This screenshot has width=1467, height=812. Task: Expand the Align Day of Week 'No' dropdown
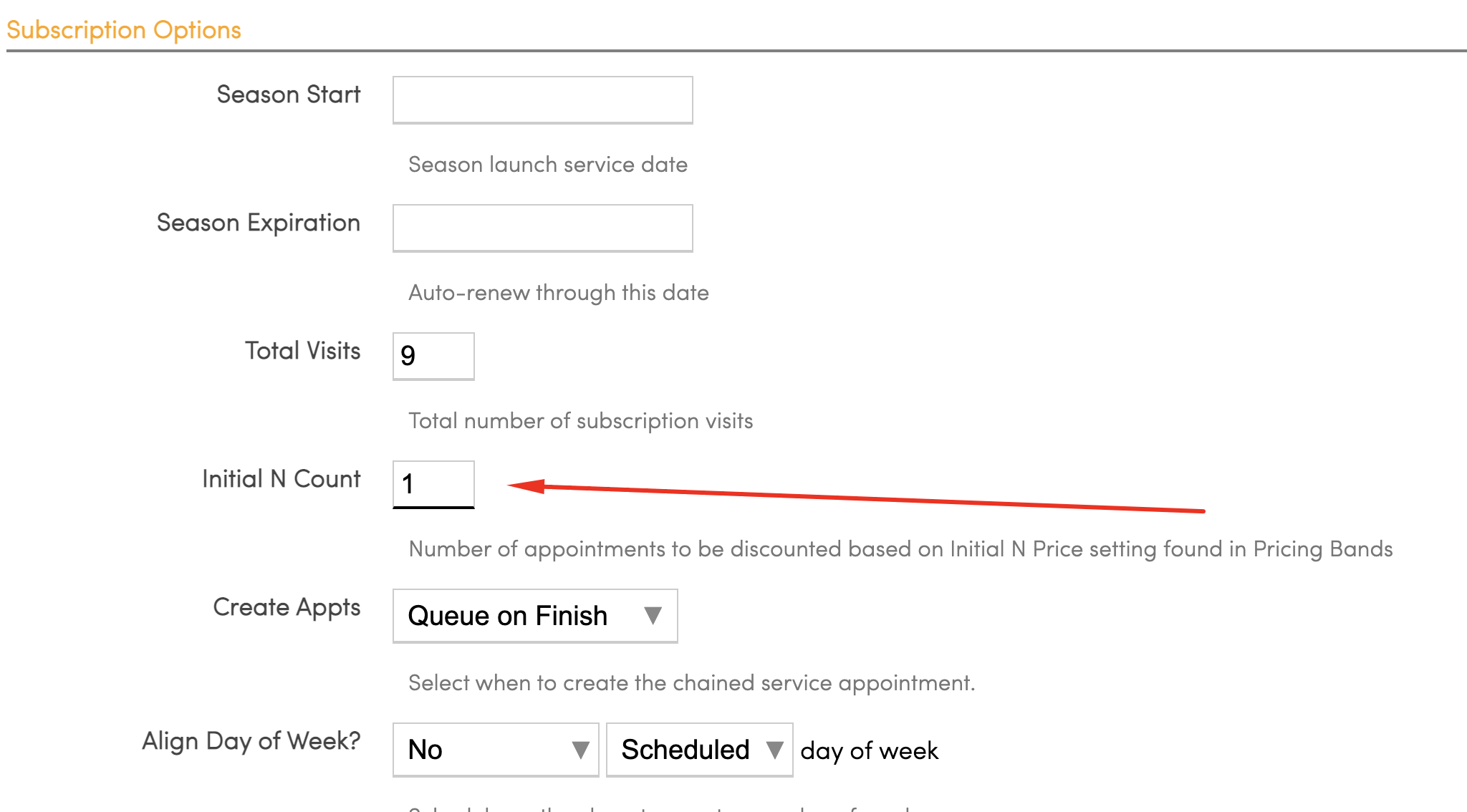495,750
